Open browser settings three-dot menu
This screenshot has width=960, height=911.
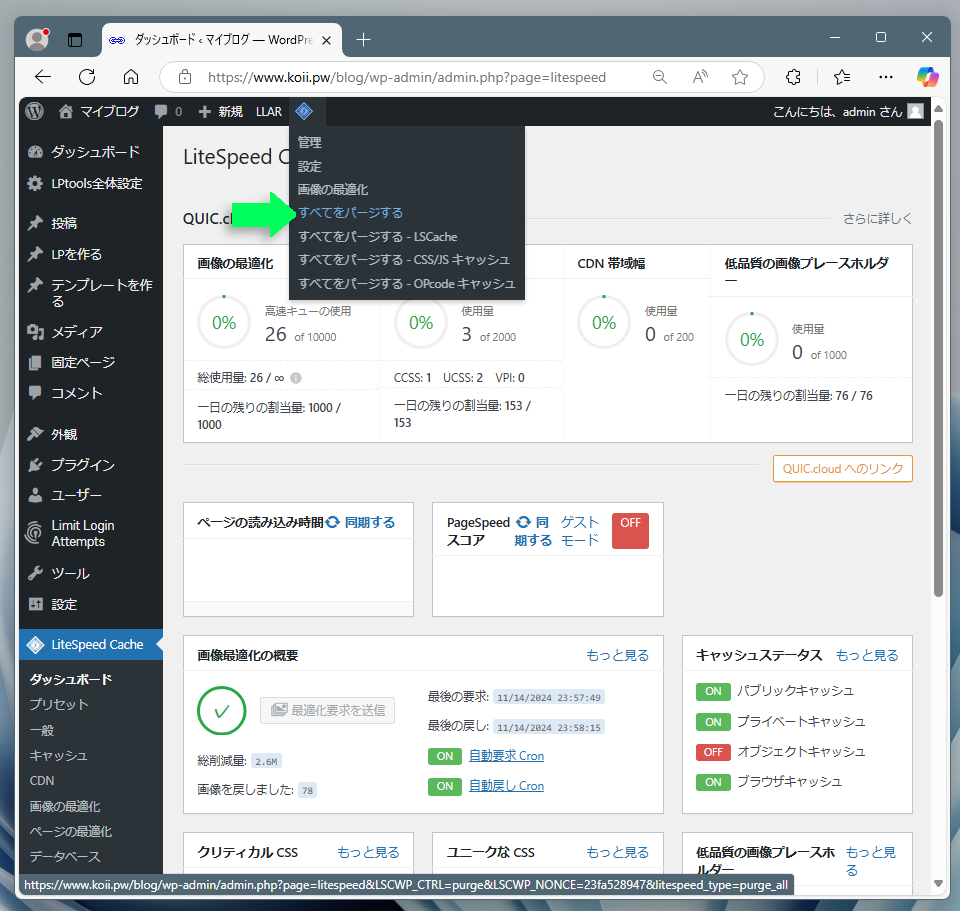coord(885,77)
